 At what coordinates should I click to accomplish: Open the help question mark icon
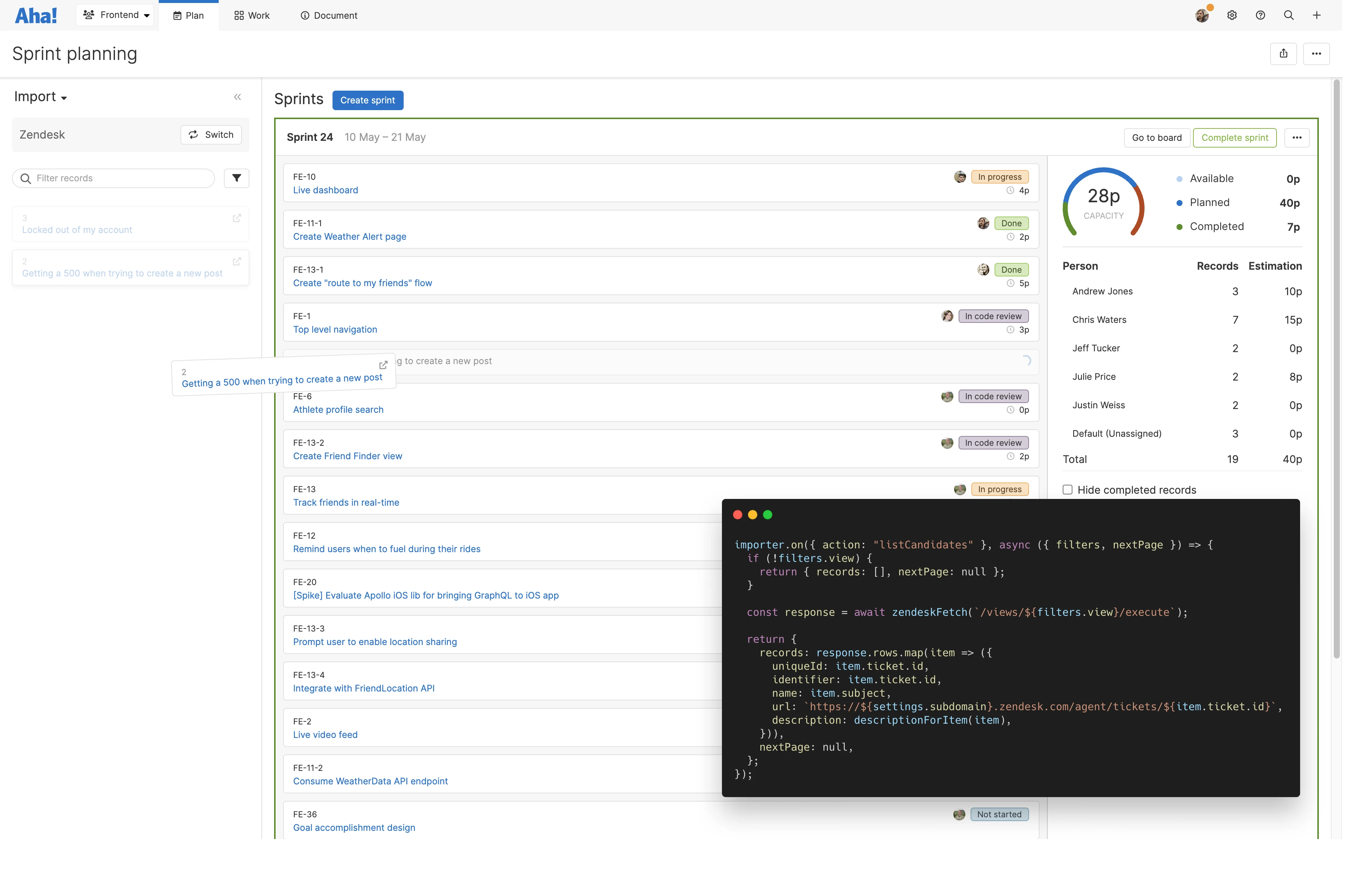click(x=1260, y=15)
